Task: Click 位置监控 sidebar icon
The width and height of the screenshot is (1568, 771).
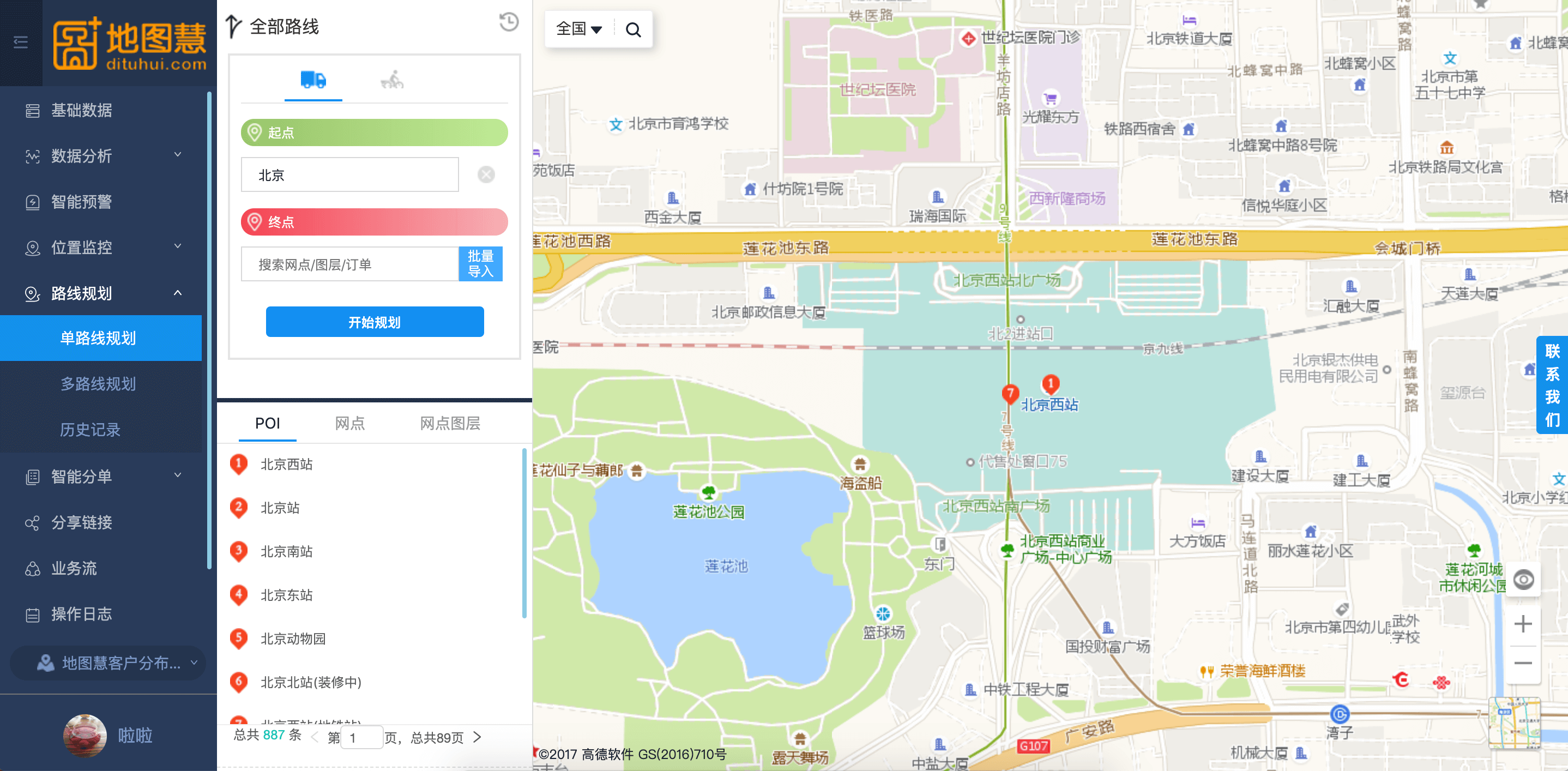Action: tap(32, 248)
